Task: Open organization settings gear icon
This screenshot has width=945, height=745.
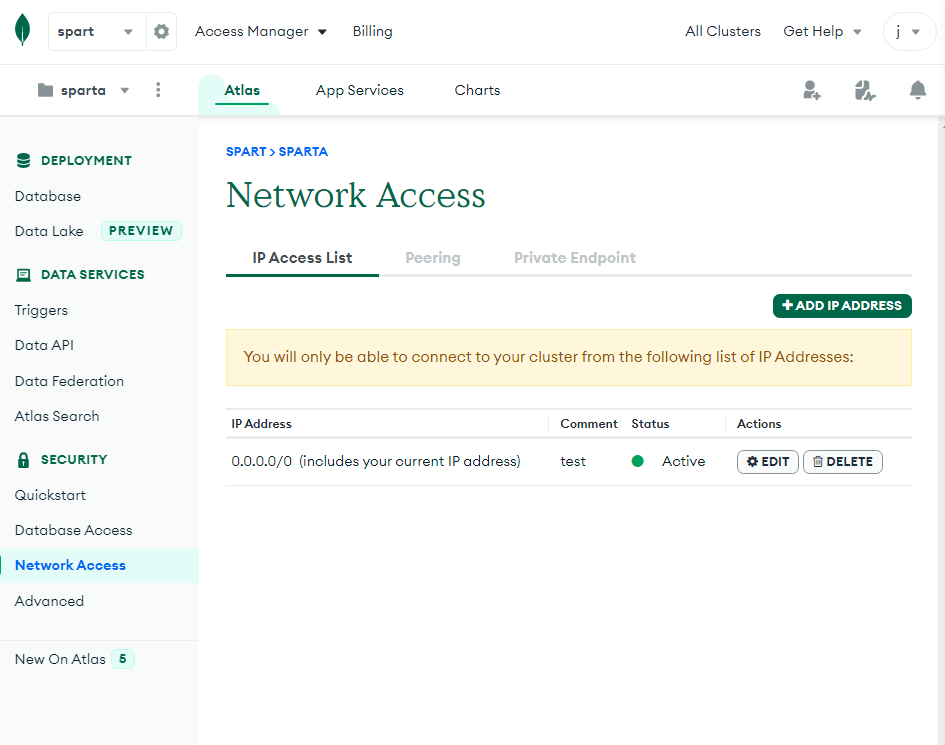Action: pos(161,31)
